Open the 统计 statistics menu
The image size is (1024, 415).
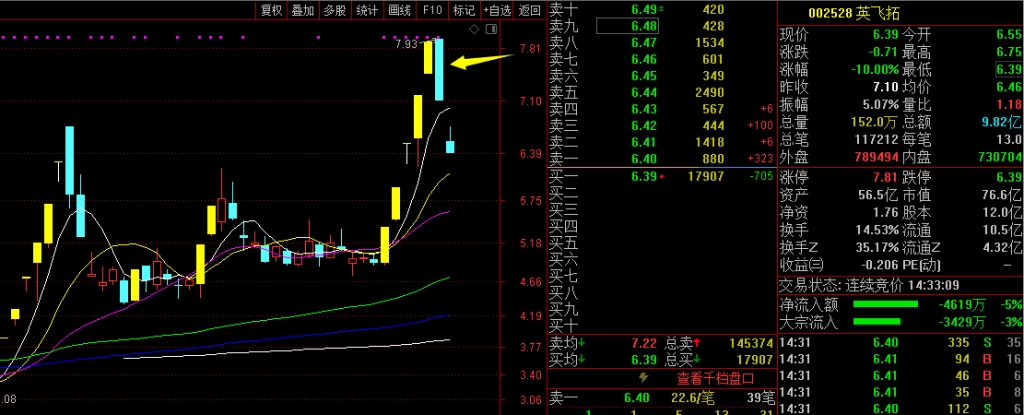367,10
